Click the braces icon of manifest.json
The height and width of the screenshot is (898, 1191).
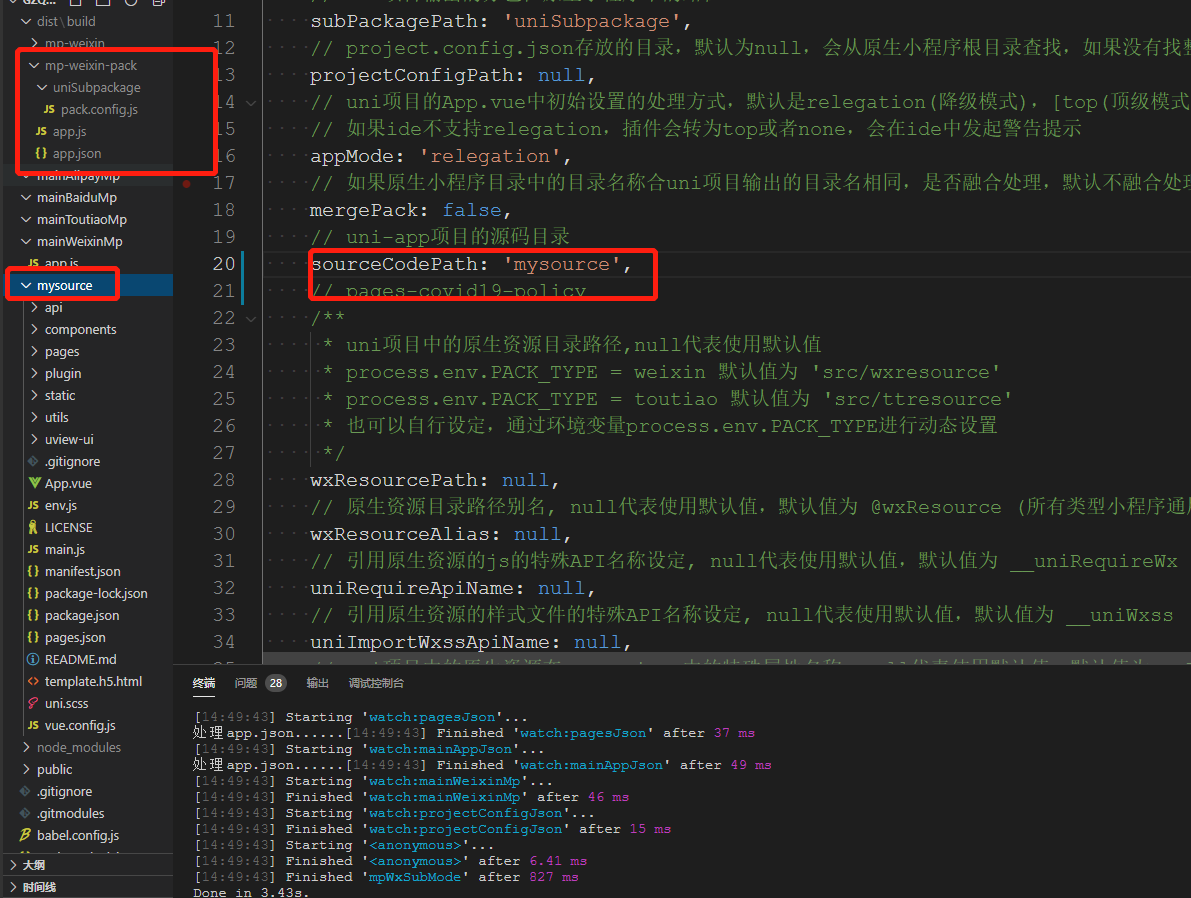point(33,571)
